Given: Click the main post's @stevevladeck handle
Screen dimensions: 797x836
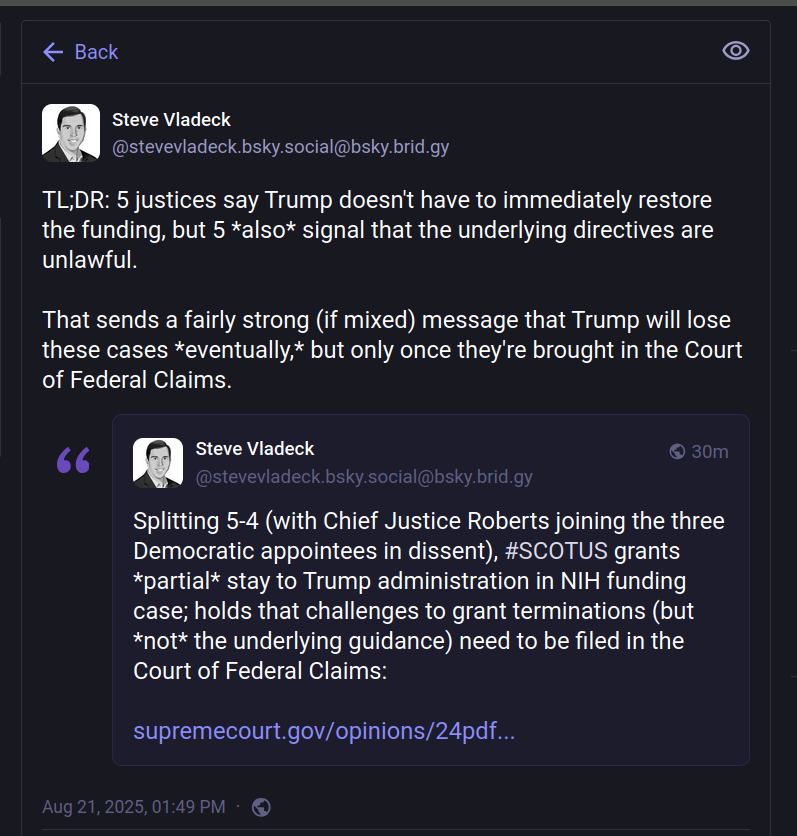Looking at the screenshot, I should point(280,147).
